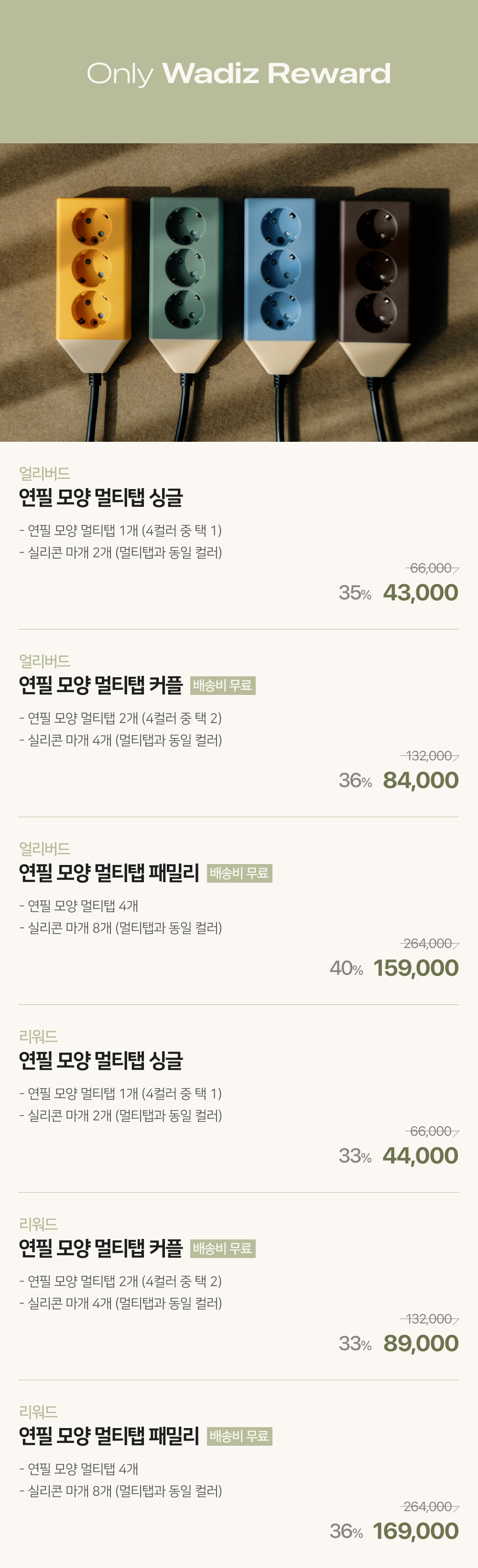Choose the 159,000 family price
Viewport: 478px width, 1568px height.
[x=415, y=968]
